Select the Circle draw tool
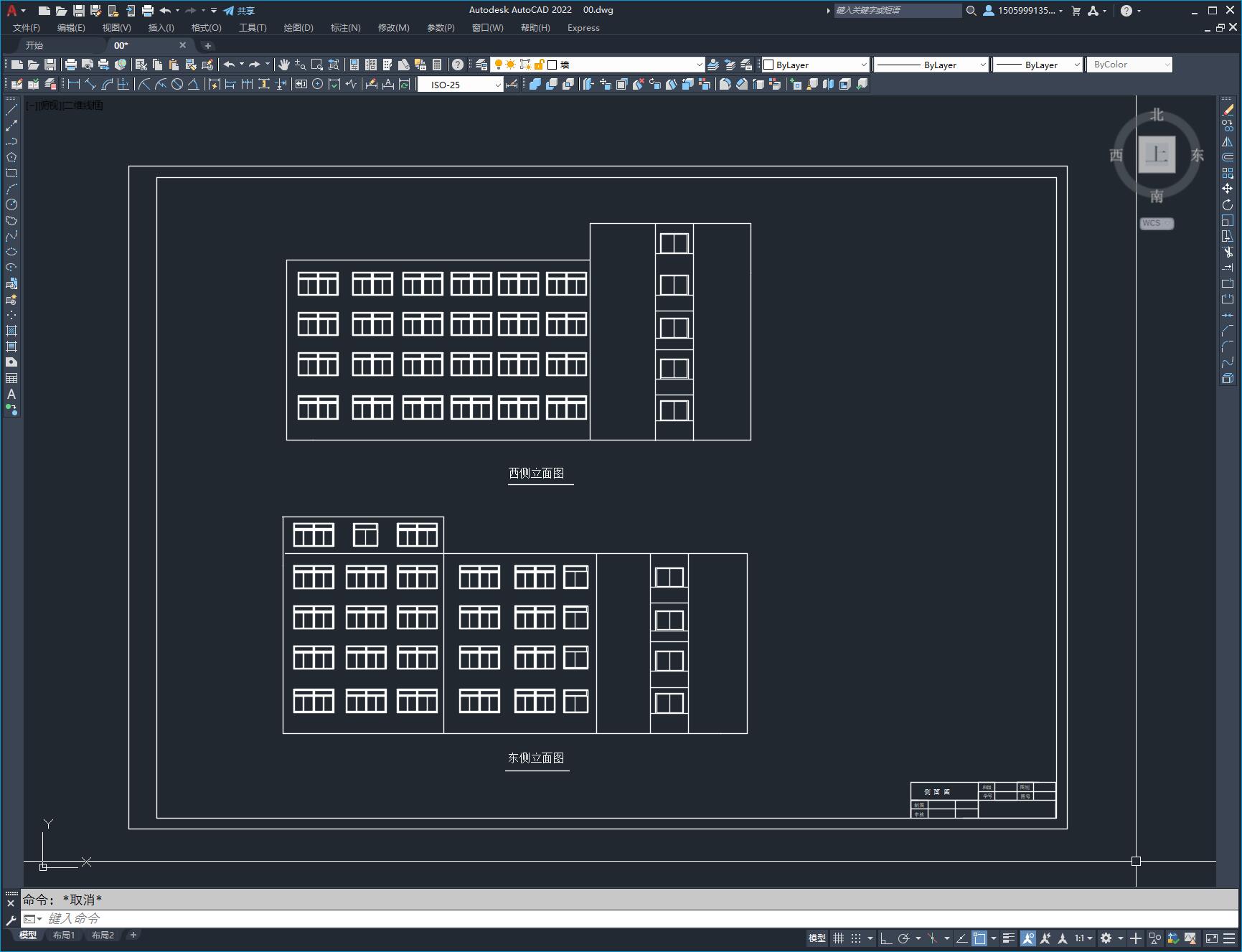This screenshot has height=952, width=1242. click(11, 204)
